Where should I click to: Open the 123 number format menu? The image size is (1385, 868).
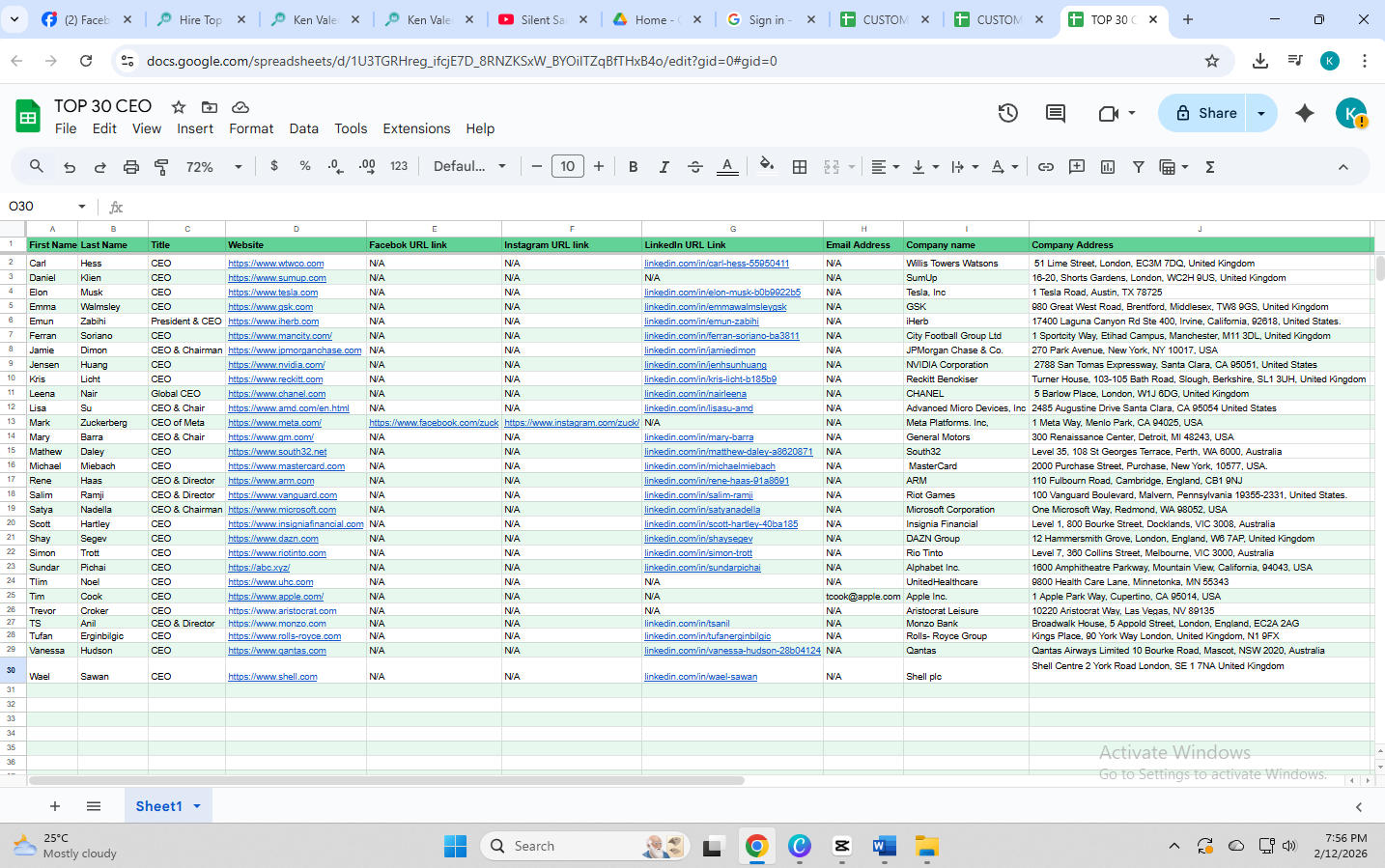pyautogui.click(x=399, y=166)
